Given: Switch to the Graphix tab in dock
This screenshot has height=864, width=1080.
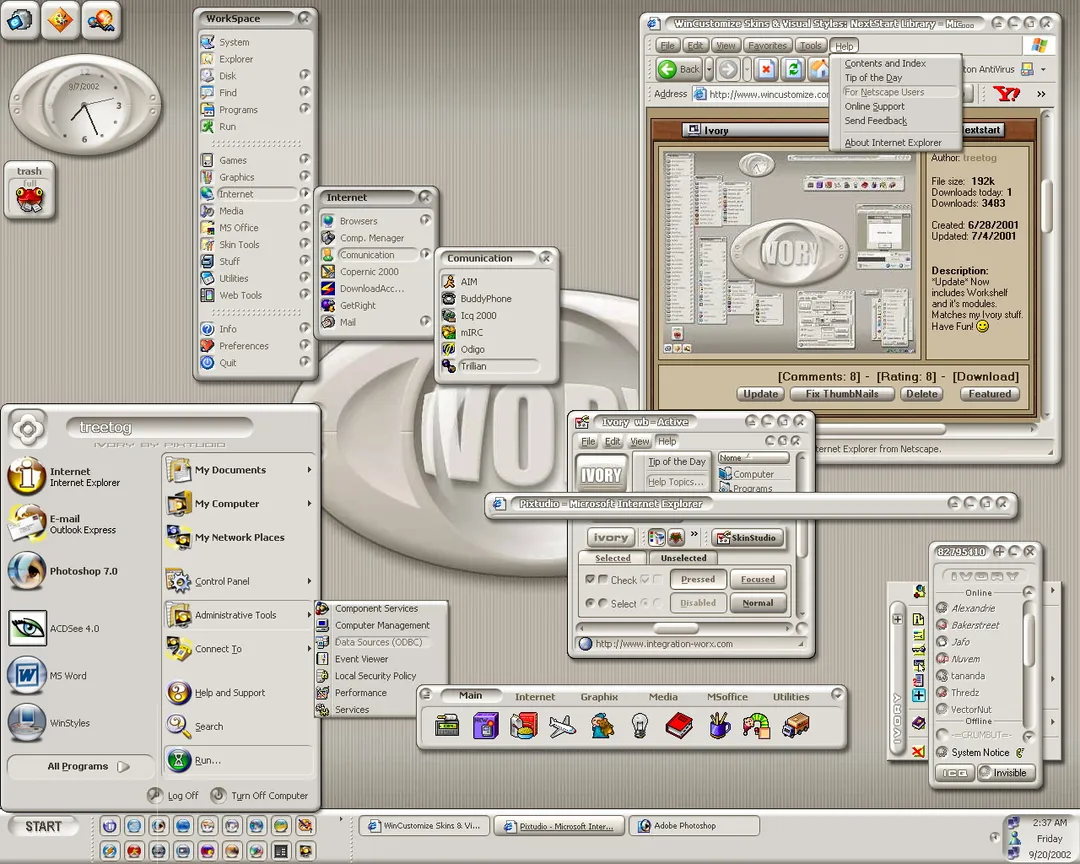Looking at the screenshot, I should pyautogui.click(x=599, y=697).
